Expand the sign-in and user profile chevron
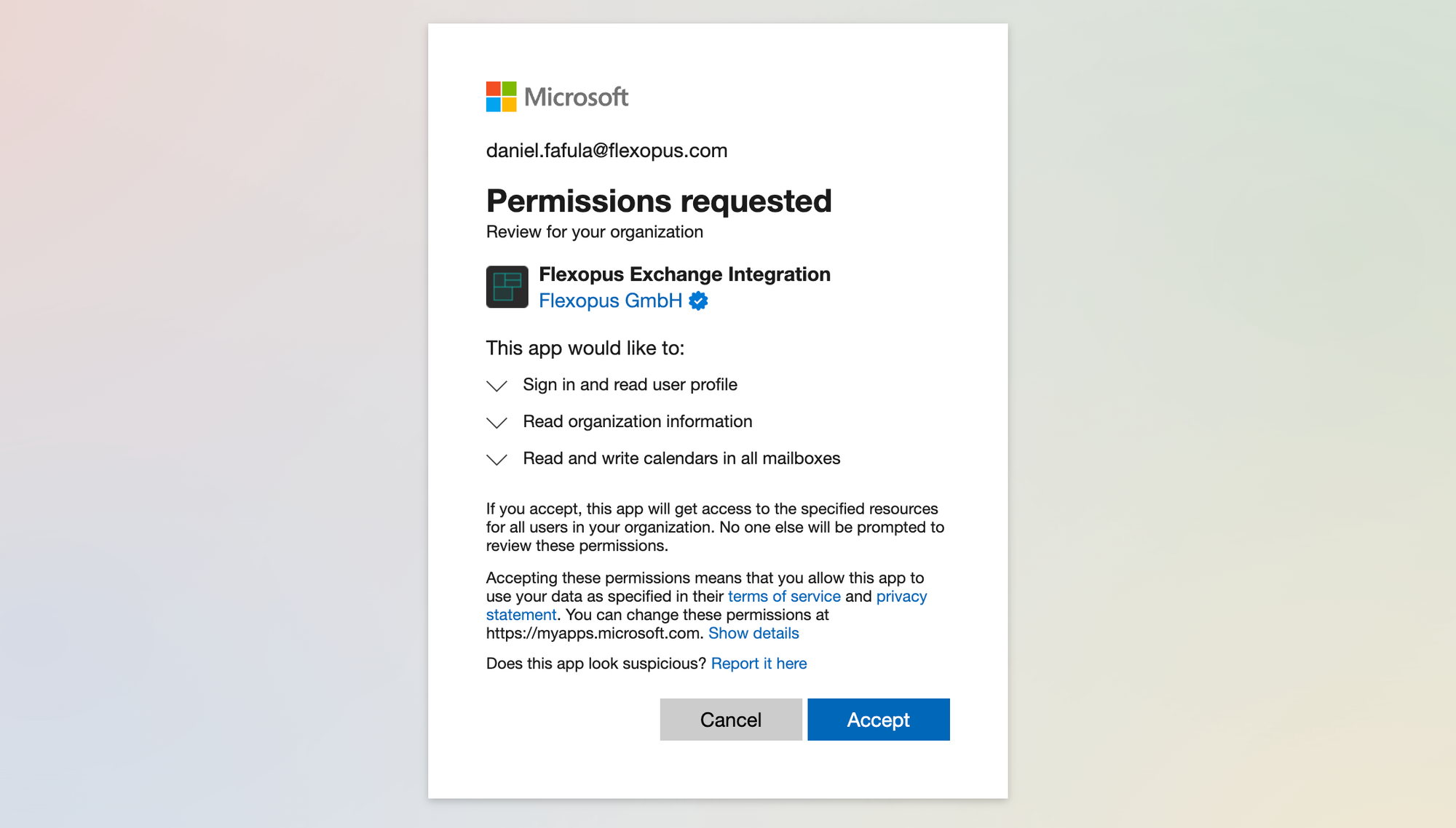 [496, 386]
